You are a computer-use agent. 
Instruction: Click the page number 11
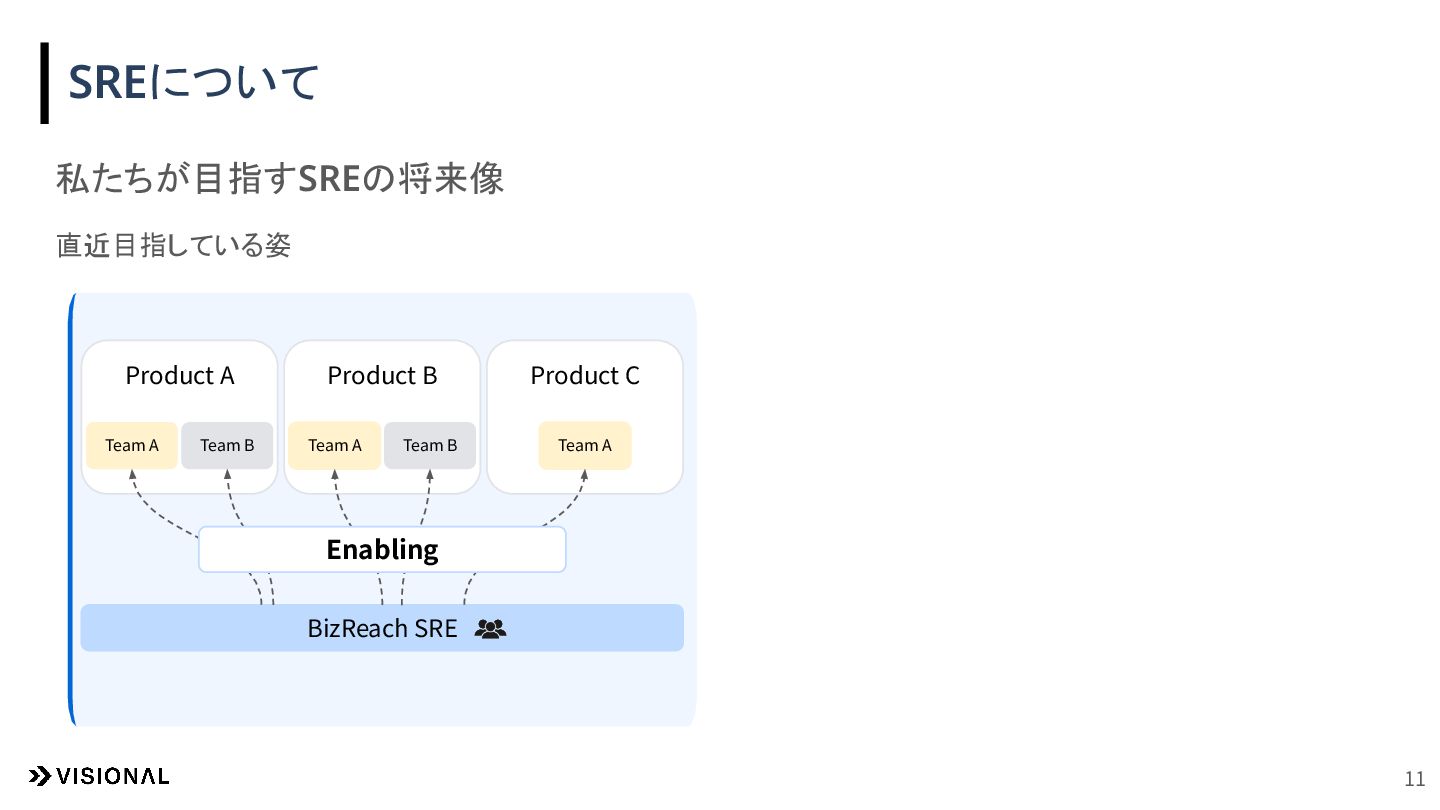(1415, 780)
